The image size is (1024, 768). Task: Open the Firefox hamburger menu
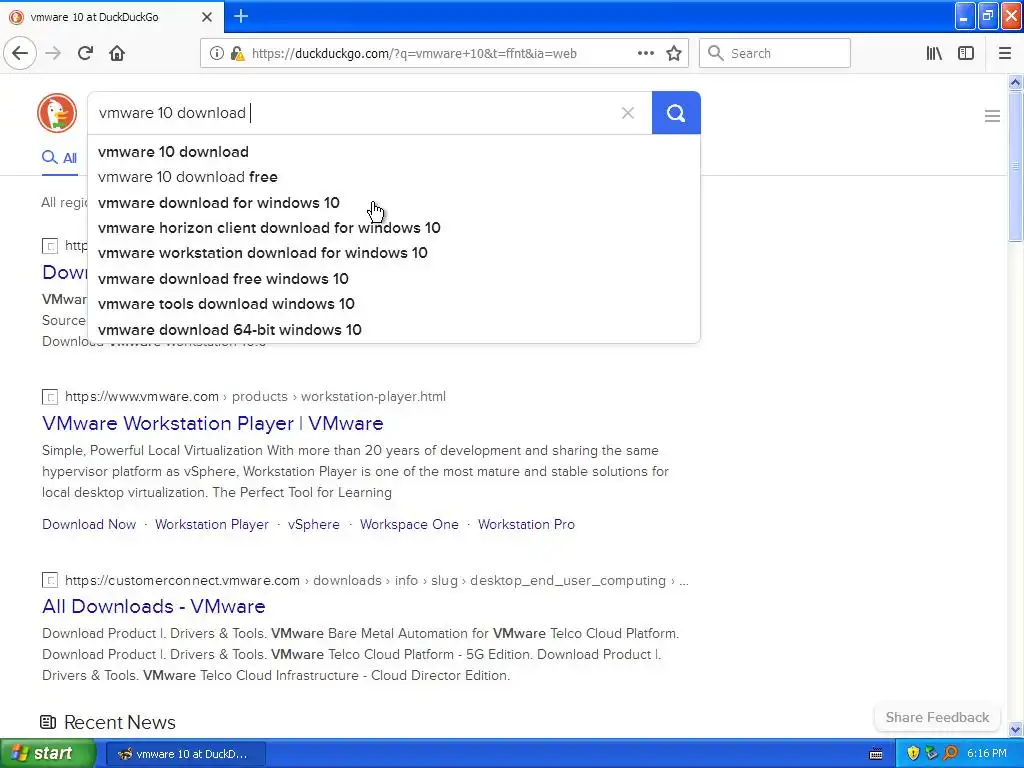click(1004, 53)
